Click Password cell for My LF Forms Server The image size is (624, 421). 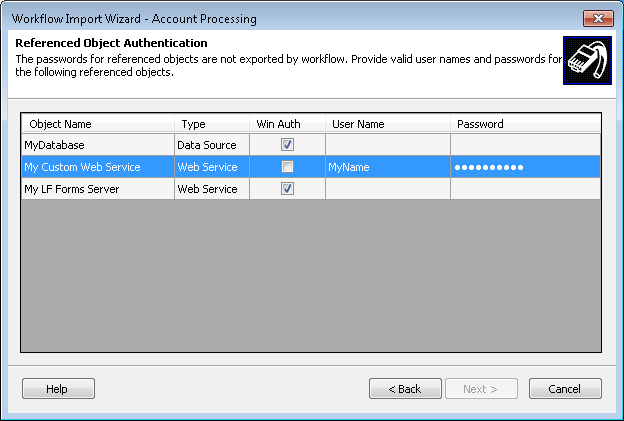524,189
